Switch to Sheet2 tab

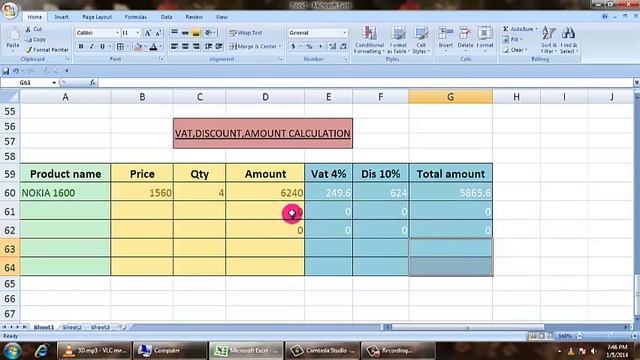pyautogui.click(x=72, y=327)
